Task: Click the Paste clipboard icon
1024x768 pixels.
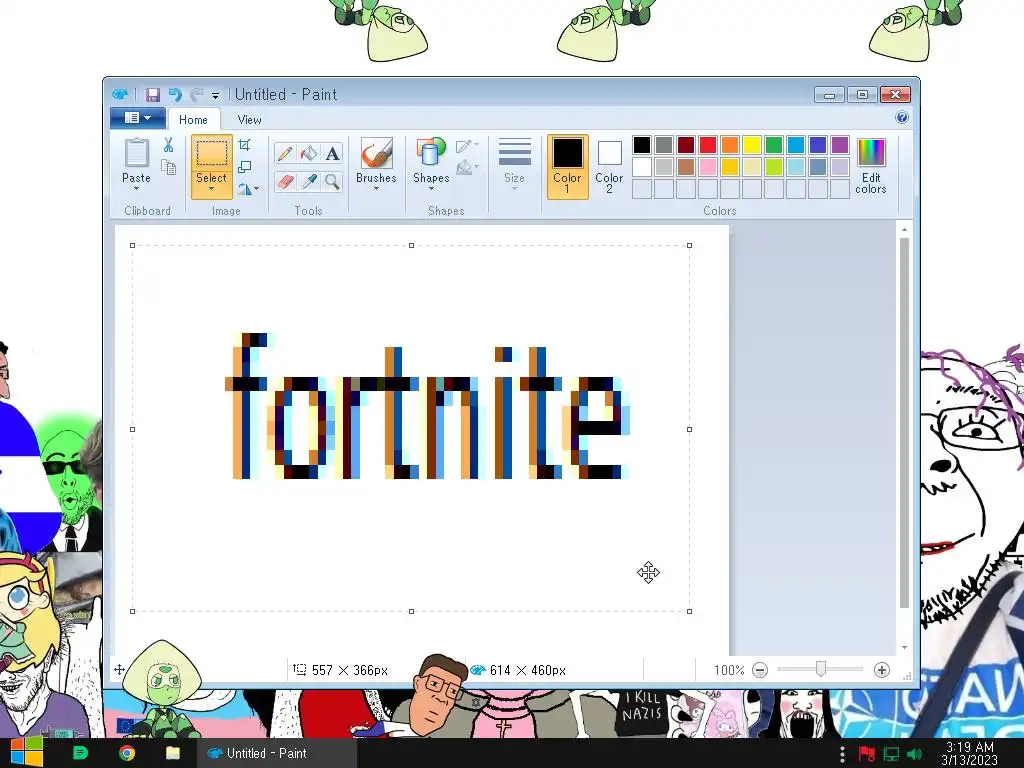Action: coord(136,153)
